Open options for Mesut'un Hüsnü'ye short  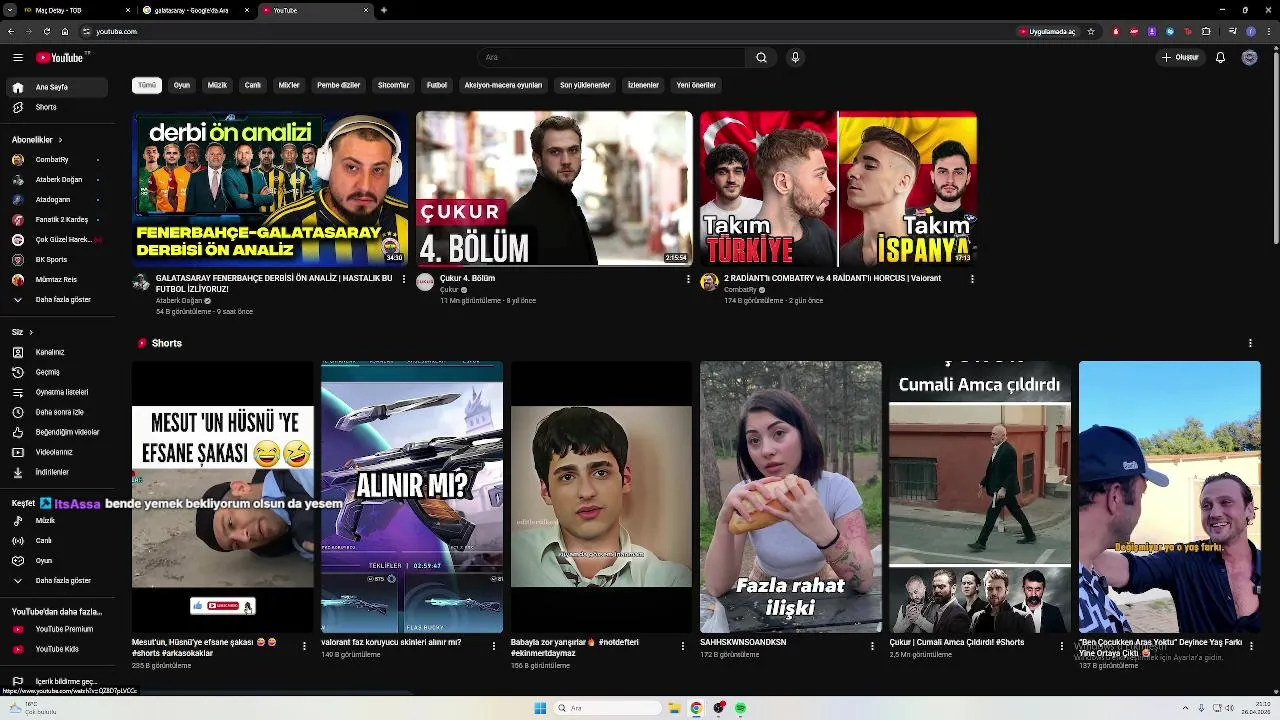[304, 646]
